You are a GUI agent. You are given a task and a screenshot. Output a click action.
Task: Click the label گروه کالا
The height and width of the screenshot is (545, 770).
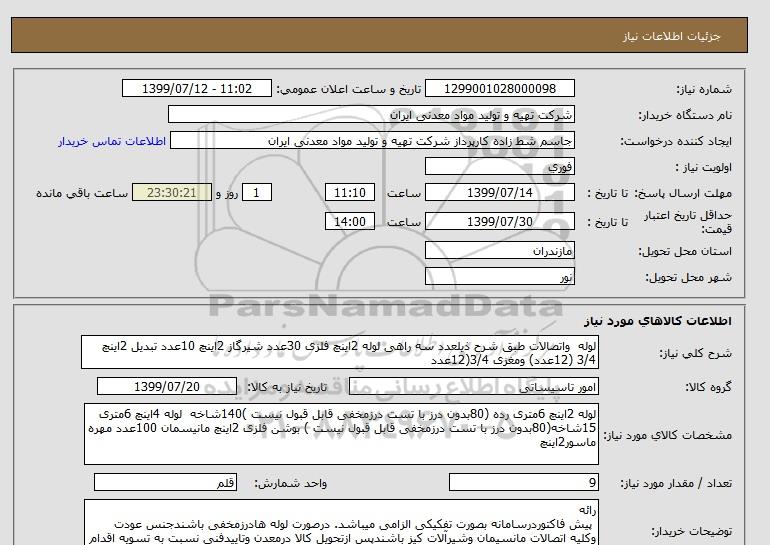(x=708, y=387)
